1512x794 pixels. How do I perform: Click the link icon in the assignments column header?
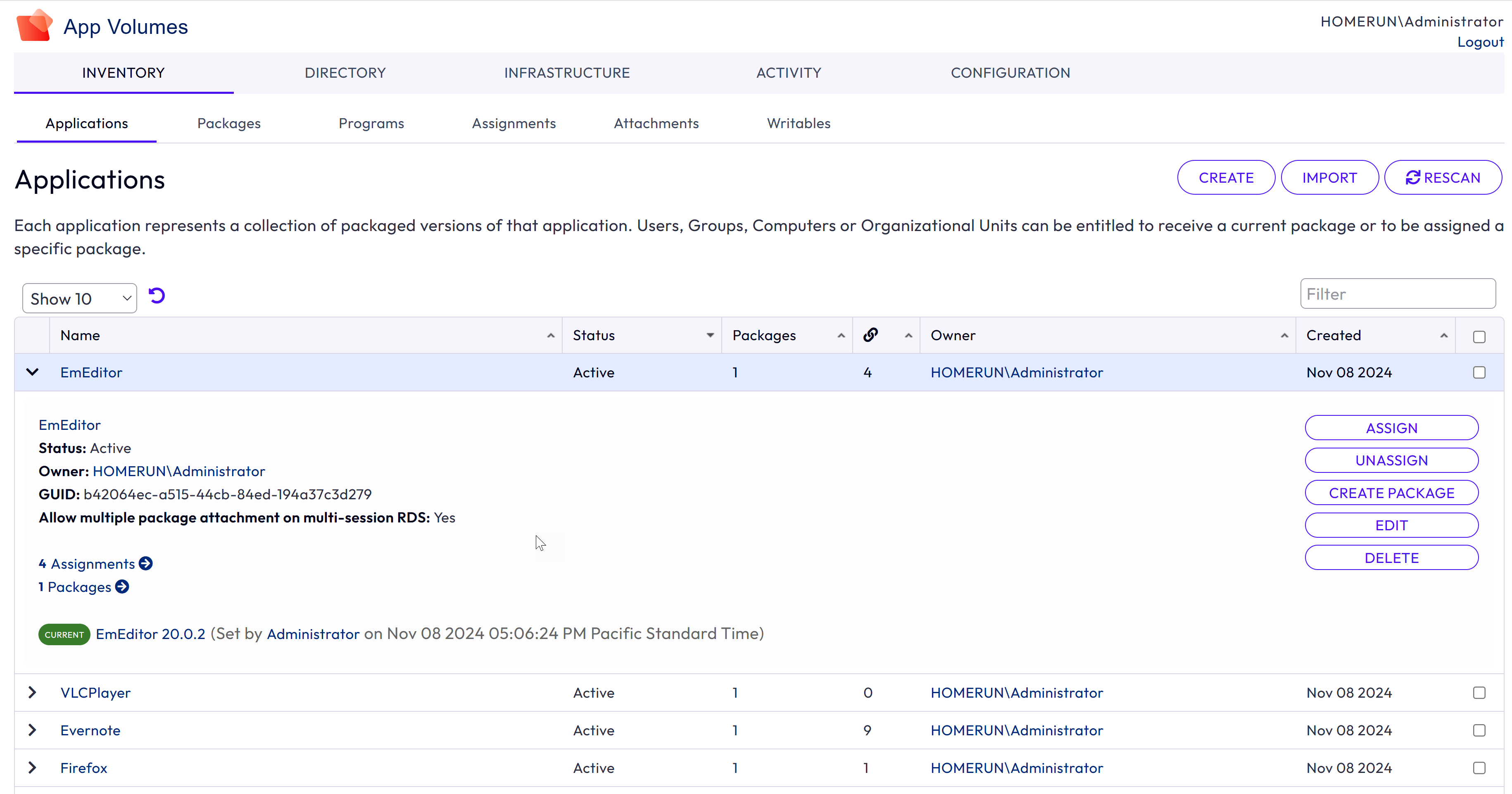870,335
